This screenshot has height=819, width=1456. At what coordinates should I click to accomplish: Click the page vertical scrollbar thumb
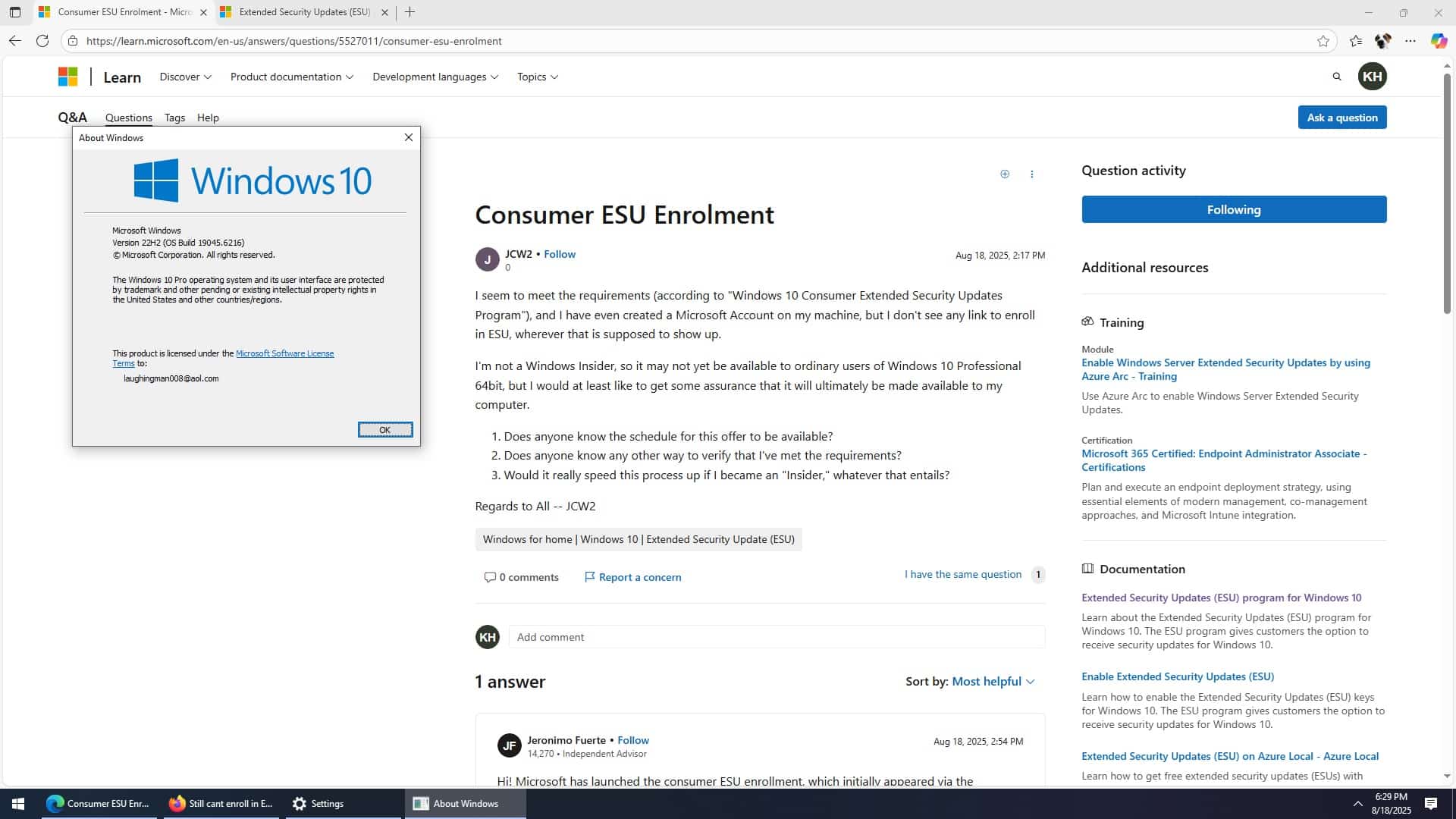(1447, 193)
